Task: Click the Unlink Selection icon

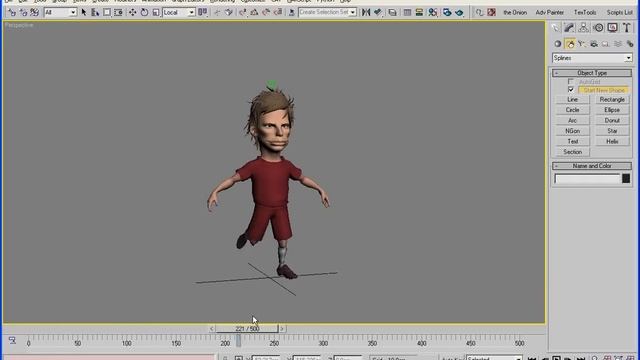Action: coord(23,12)
